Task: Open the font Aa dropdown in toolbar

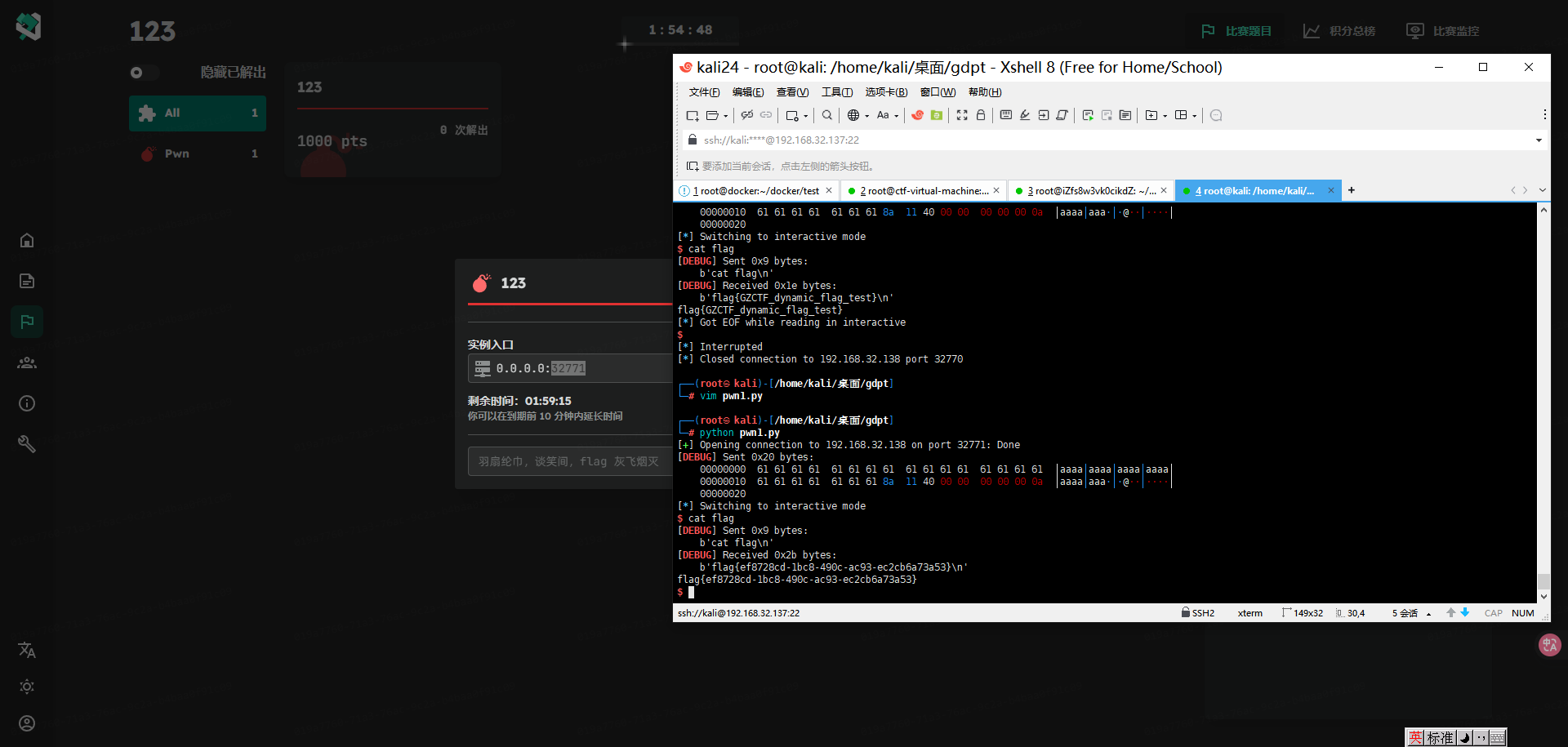Action: click(887, 115)
